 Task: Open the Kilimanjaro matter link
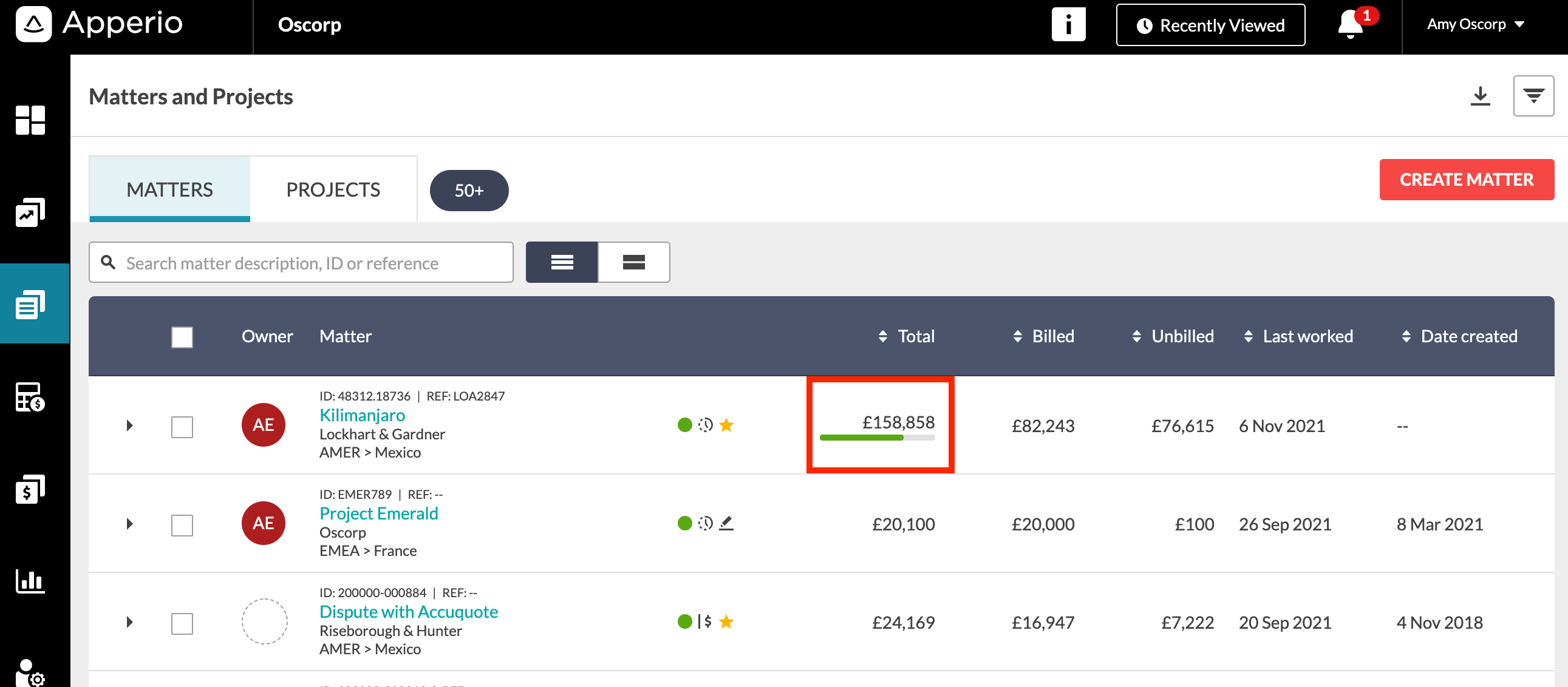tap(362, 415)
